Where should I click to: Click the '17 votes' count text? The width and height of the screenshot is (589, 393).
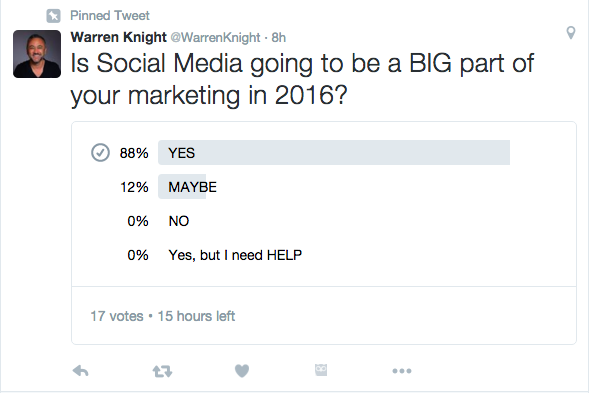pyautogui.click(x=117, y=316)
